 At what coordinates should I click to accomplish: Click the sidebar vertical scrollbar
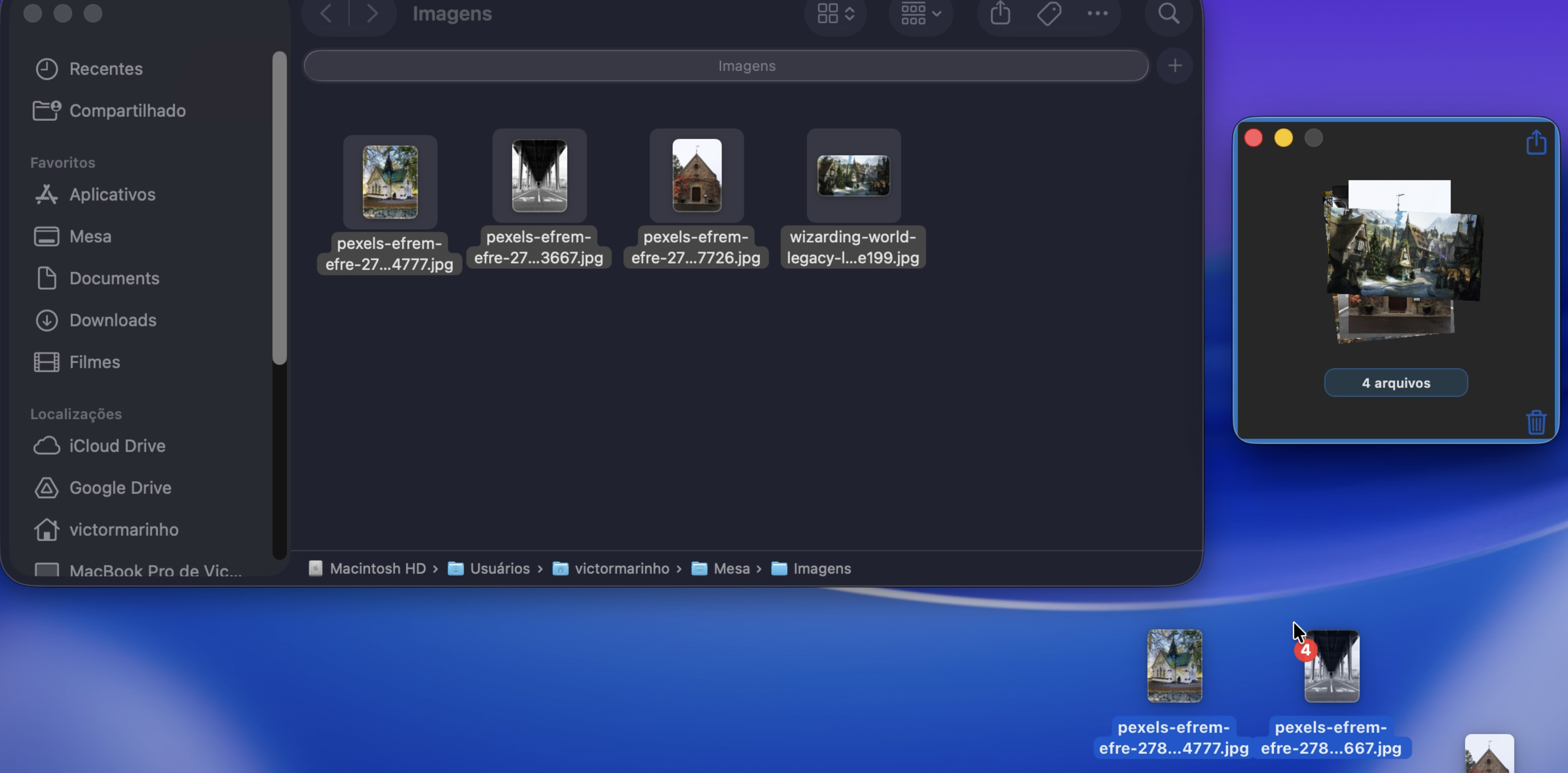point(280,208)
